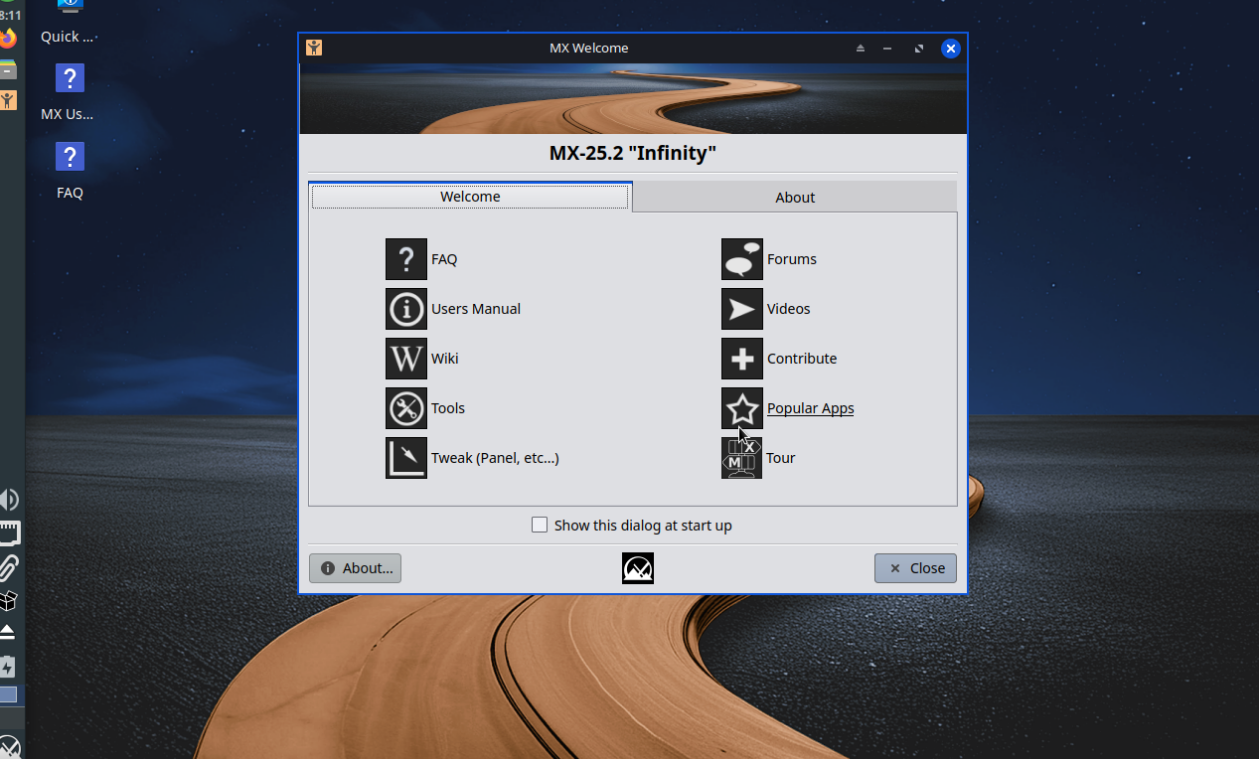Start the Tour MX icon
1259x759 pixels.
click(742, 458)
